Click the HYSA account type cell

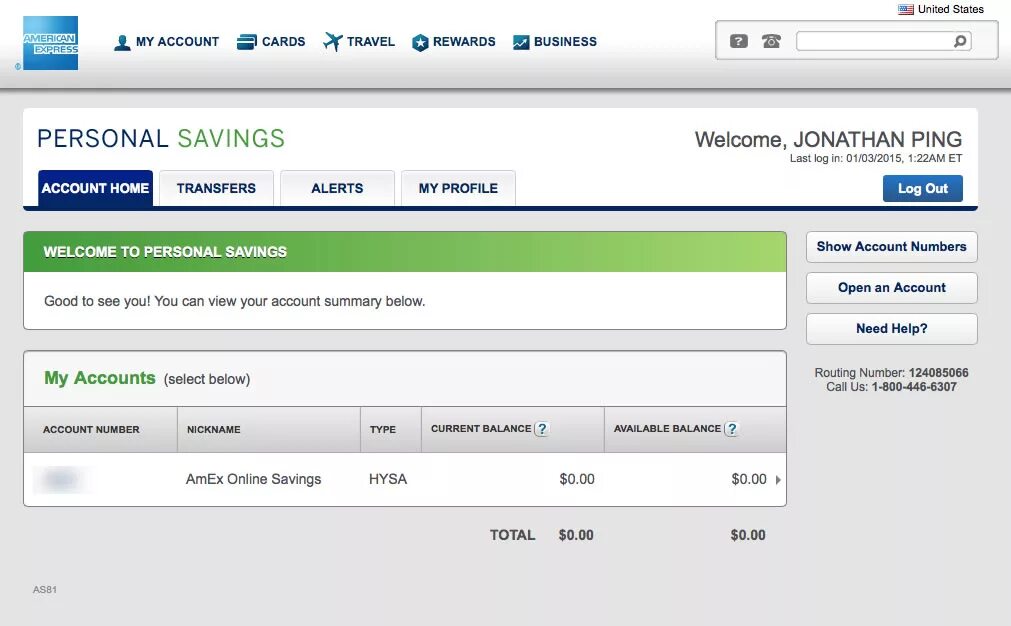tap(388, 479)
